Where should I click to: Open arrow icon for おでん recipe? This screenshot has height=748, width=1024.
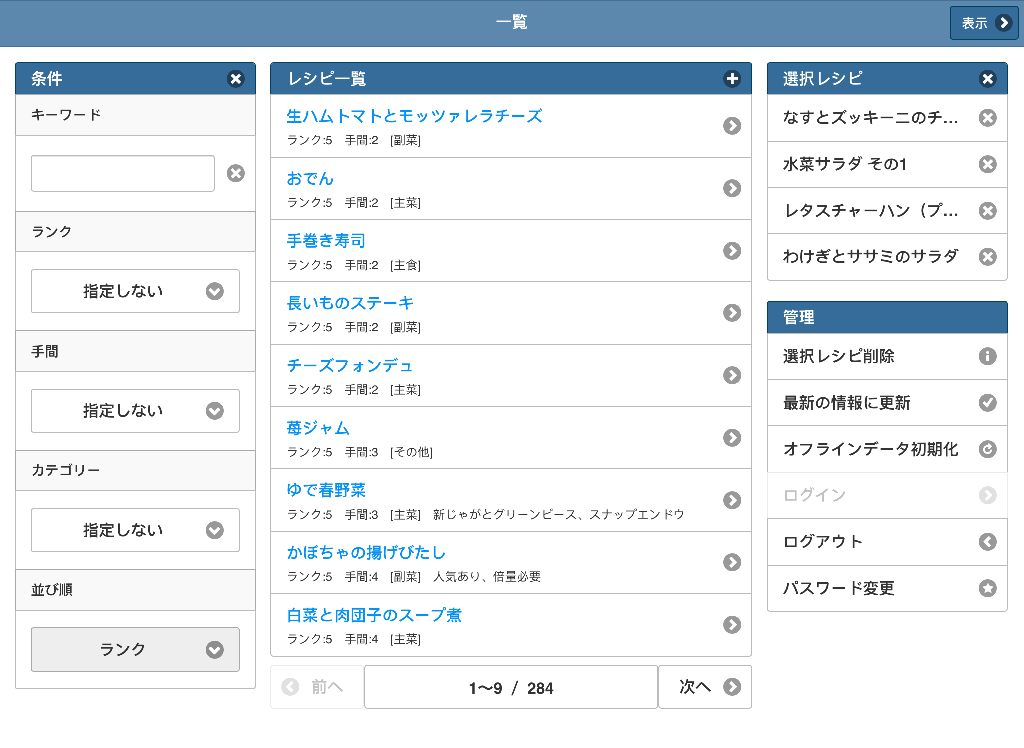point(732,188)
